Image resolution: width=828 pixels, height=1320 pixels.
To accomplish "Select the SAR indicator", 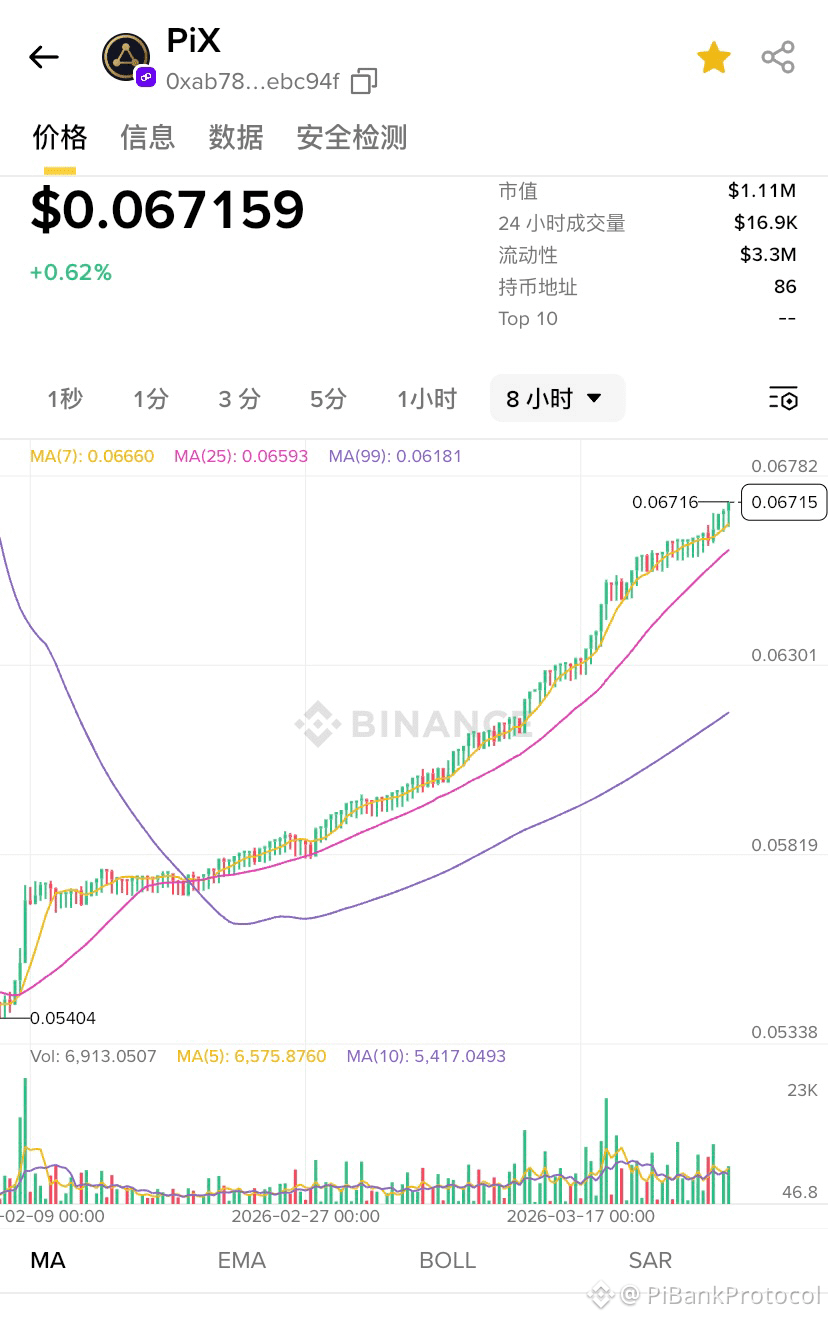I will 650,1260.
